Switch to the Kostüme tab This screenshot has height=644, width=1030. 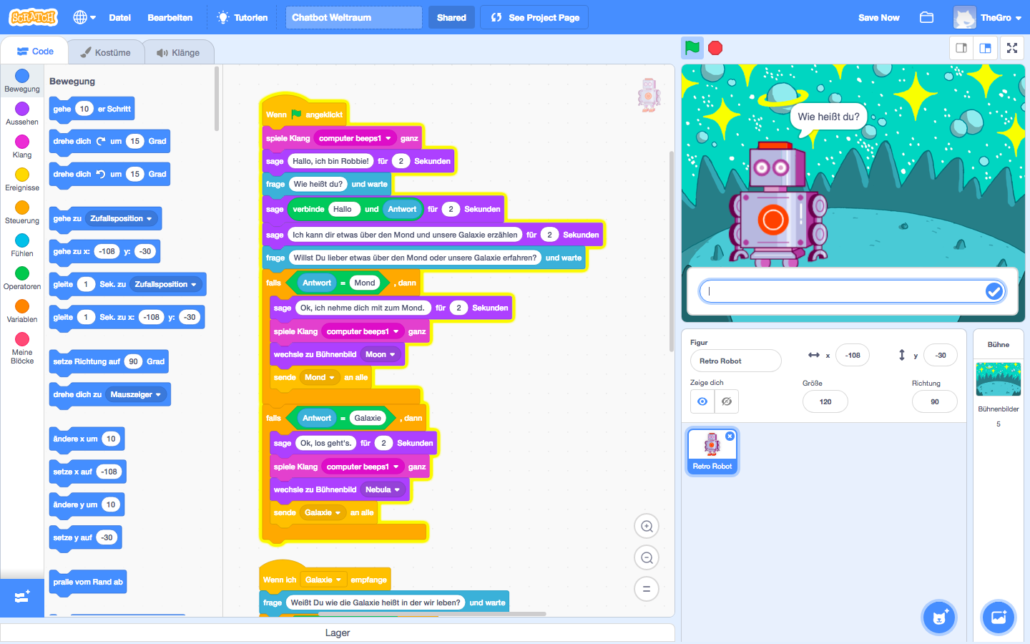tap(105, 52)
